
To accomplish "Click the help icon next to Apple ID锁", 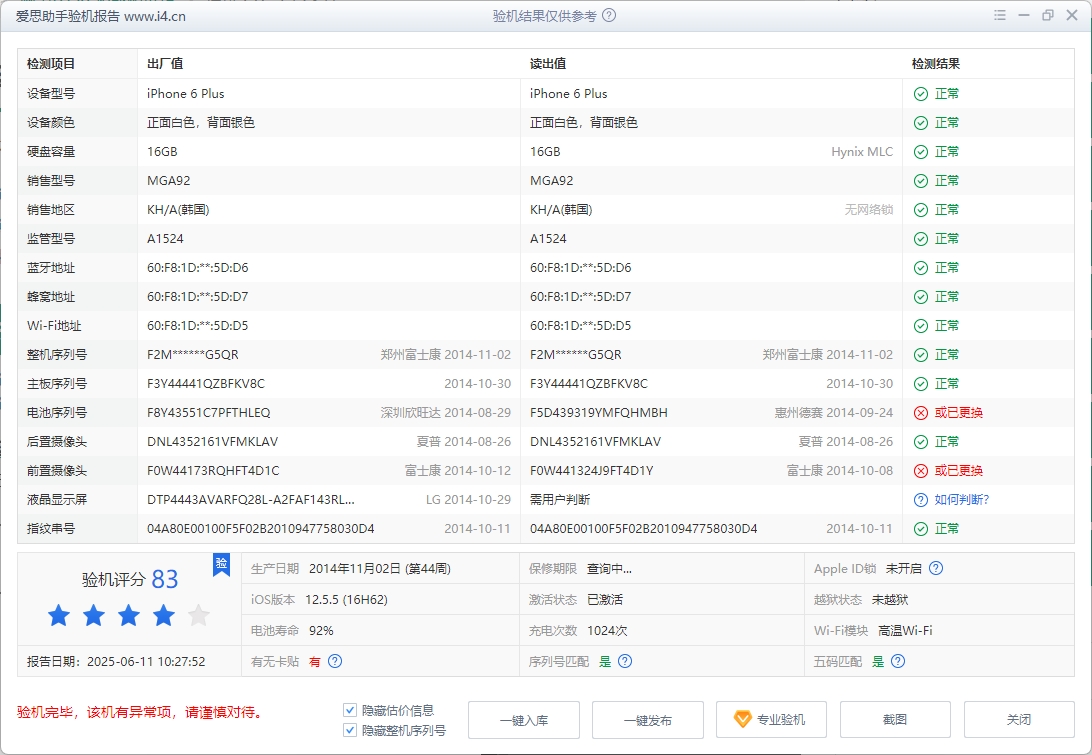I will [936, 568].
